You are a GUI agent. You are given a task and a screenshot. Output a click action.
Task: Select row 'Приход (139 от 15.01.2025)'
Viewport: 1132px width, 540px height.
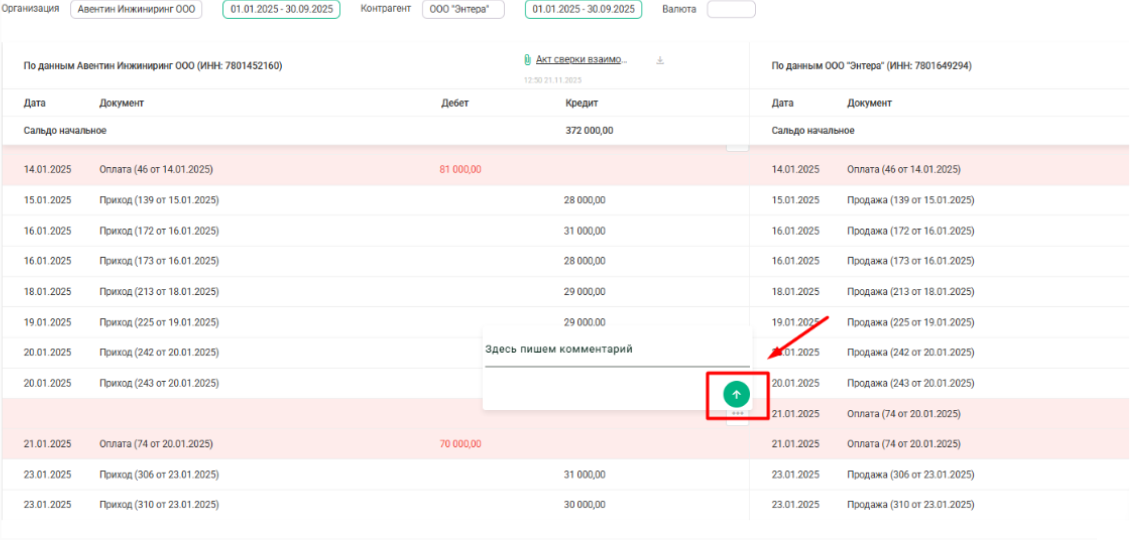click(x=159, y=200)
